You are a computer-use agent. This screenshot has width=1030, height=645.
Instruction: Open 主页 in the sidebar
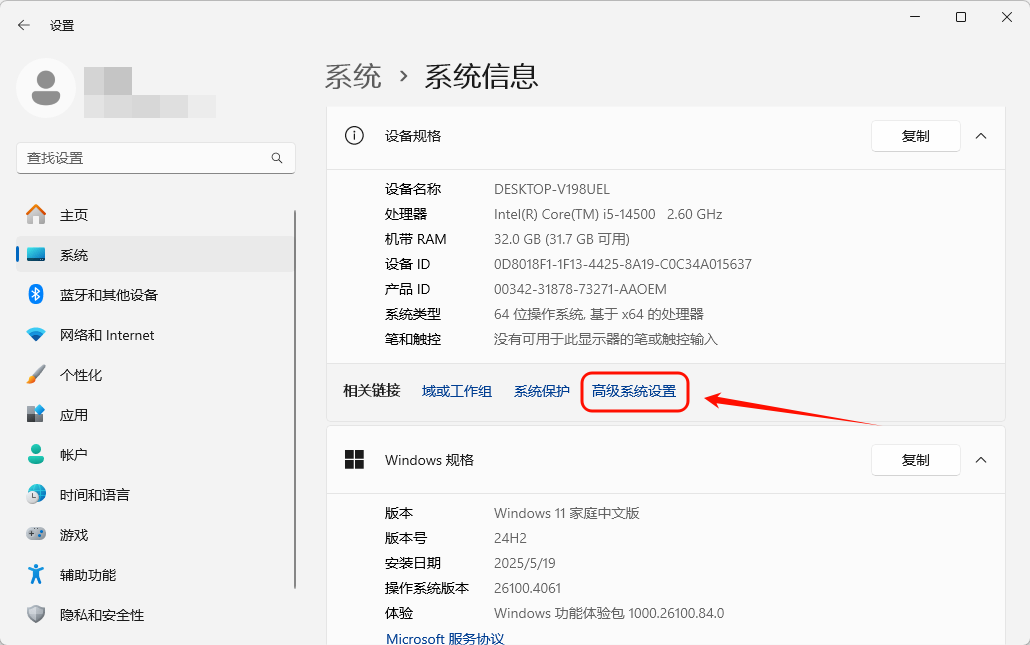155,215
